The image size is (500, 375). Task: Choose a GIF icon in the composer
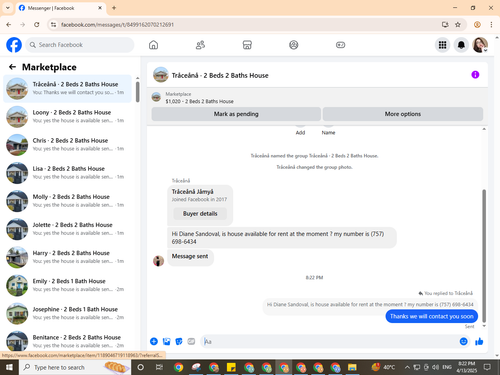[191, 341]
